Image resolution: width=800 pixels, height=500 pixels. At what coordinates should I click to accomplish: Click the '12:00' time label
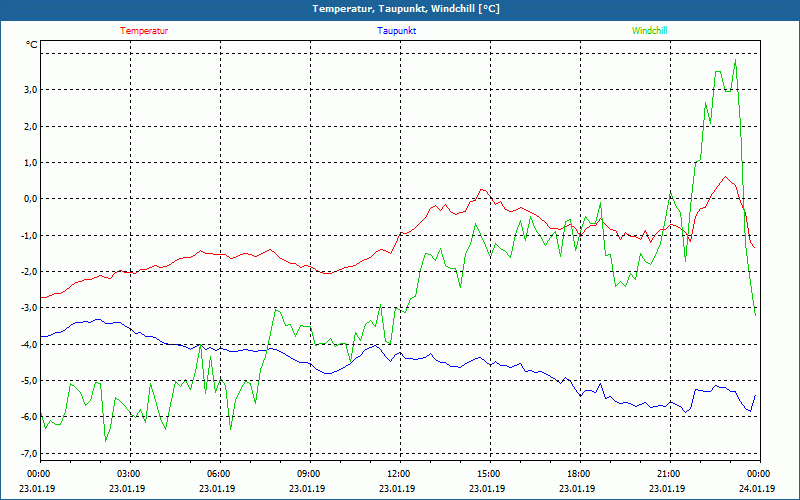(x=397, y=474)
